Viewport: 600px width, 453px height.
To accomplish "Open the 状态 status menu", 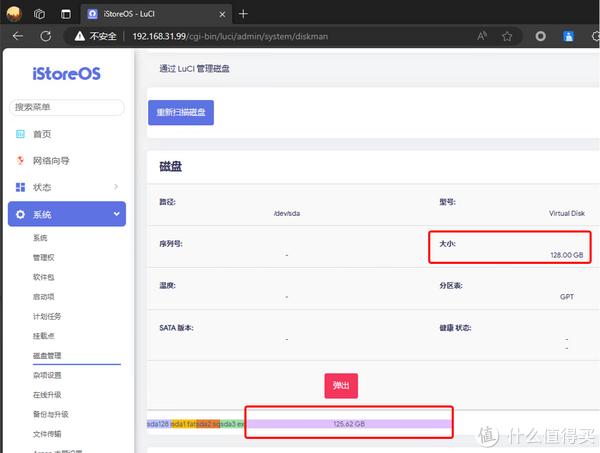I will click(x=42, y=187).
